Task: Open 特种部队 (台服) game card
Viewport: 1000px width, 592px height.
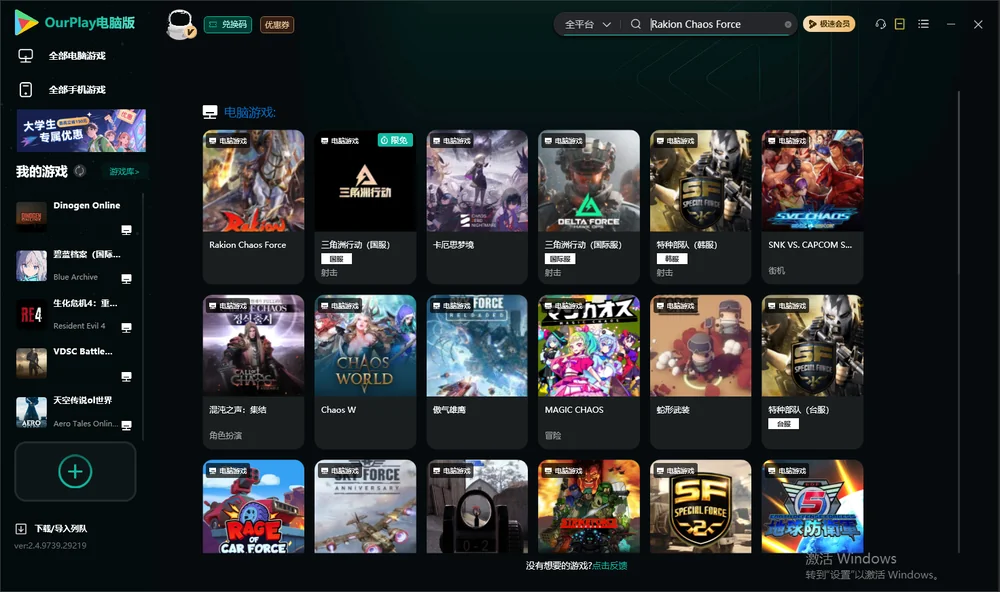Action: [x=812, y=371]
